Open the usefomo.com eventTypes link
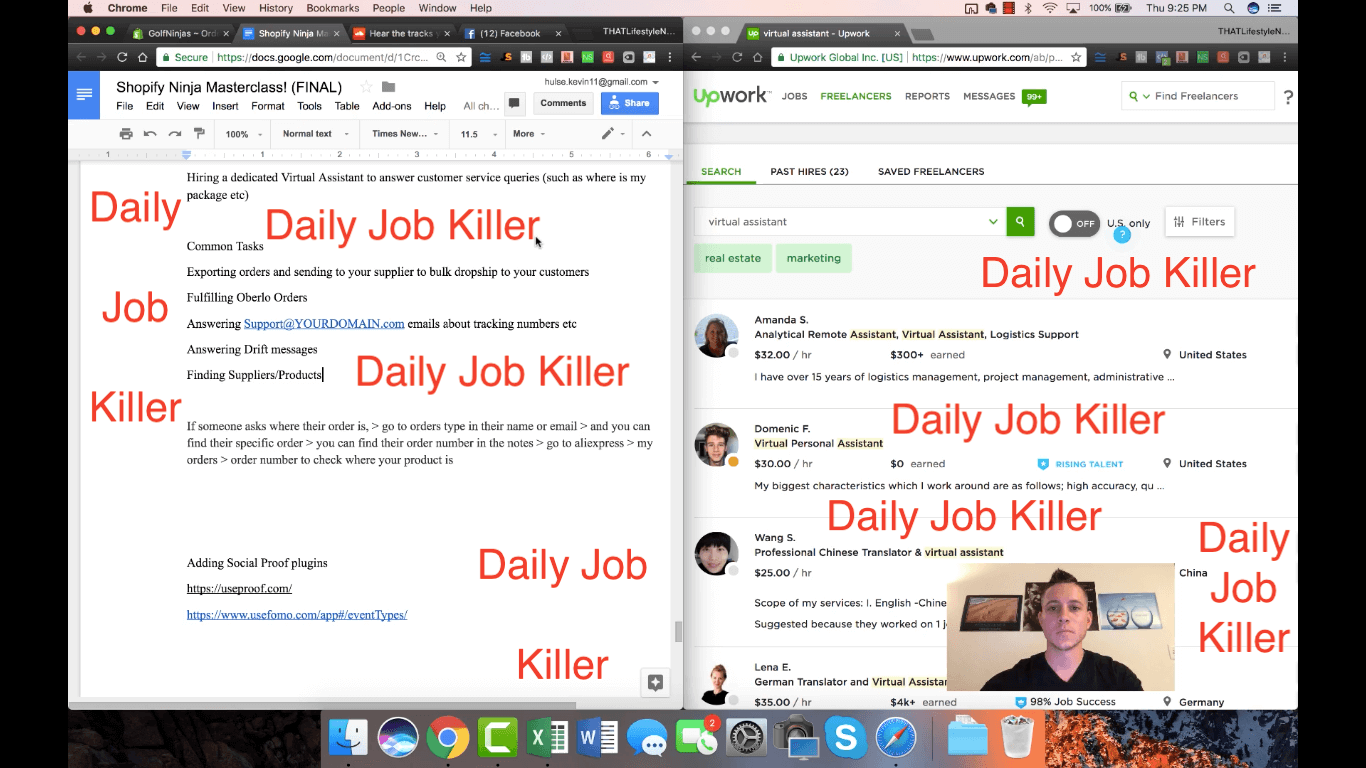Viewport: 1366px width, 768px height. point(297,615)
